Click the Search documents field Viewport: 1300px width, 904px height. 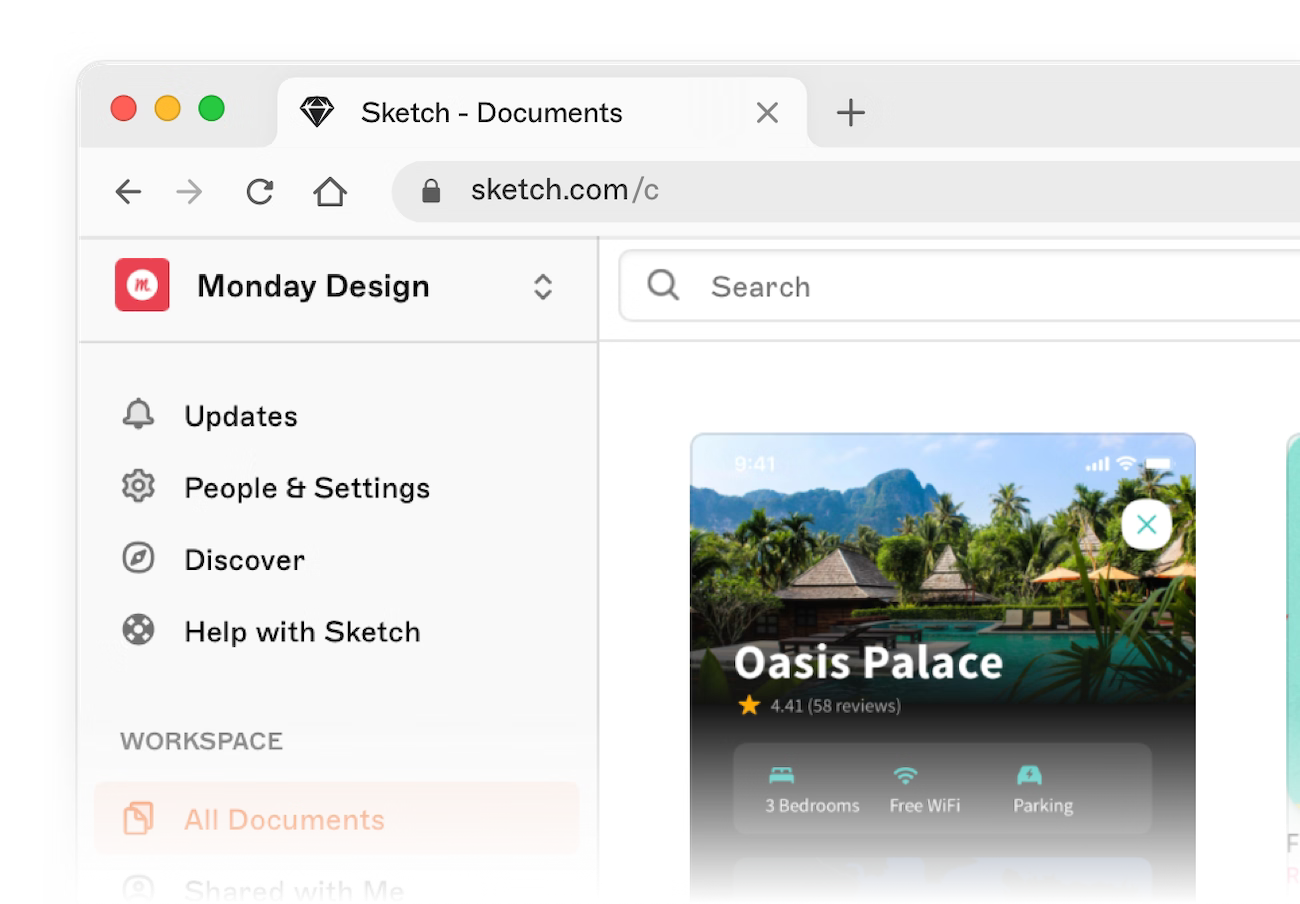[959, 286]
